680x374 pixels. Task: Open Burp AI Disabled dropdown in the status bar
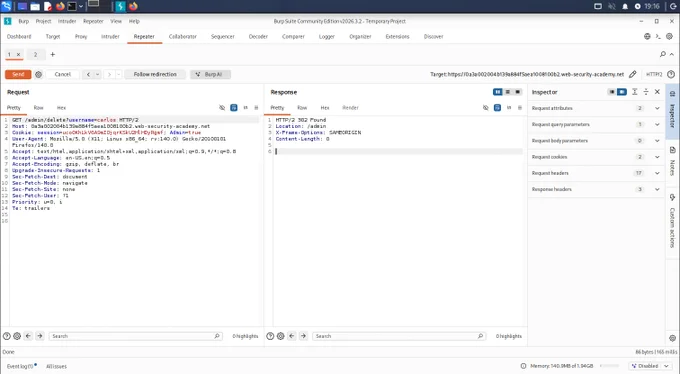point(650,366)
